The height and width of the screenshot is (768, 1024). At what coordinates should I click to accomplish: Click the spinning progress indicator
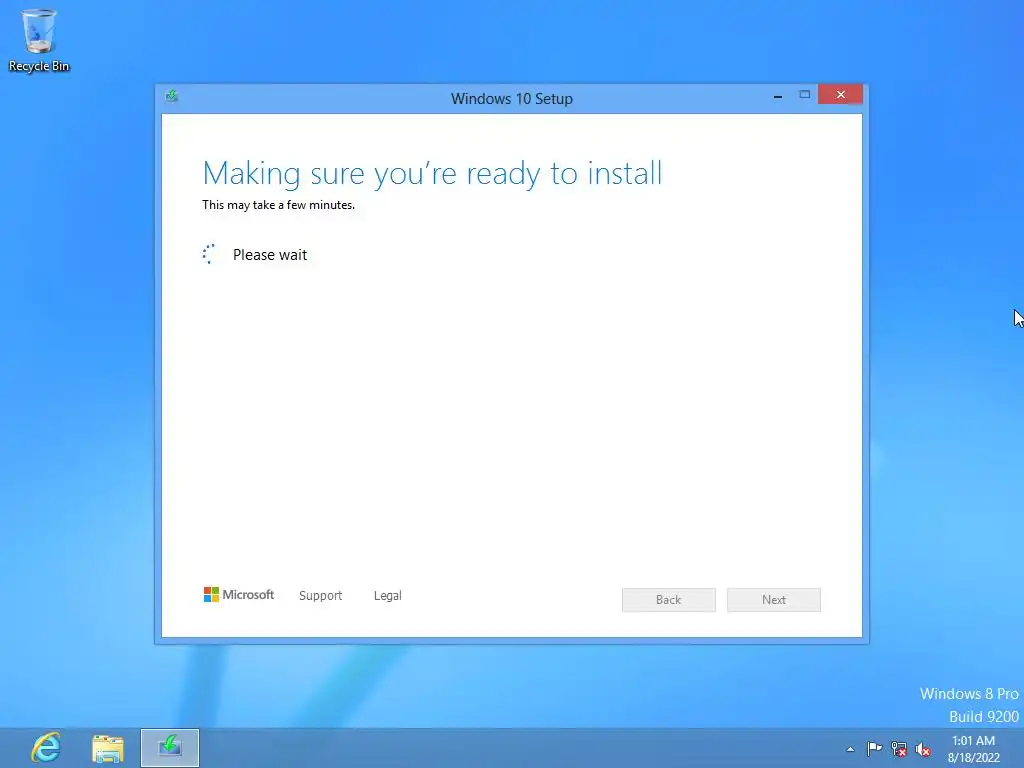pos(209,254)
